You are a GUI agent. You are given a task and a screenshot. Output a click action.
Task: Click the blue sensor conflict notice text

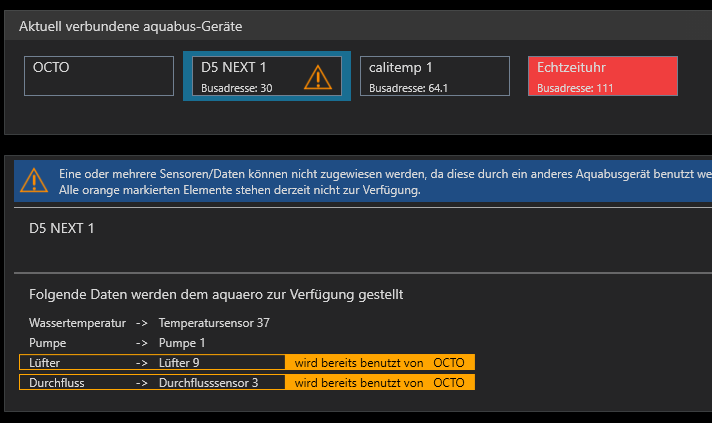(380, 181)
